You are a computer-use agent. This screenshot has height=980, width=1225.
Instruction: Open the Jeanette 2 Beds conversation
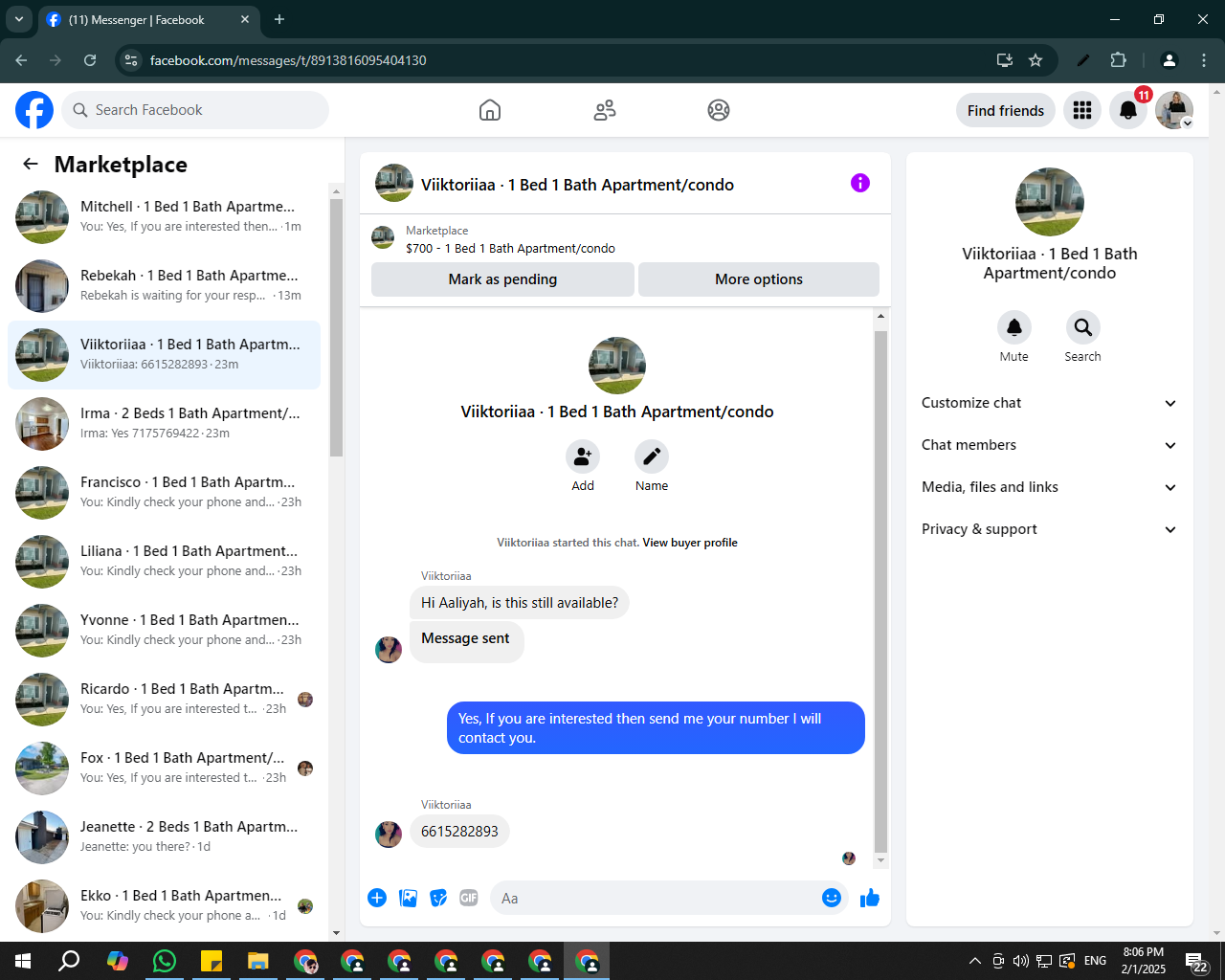point(165,837)
